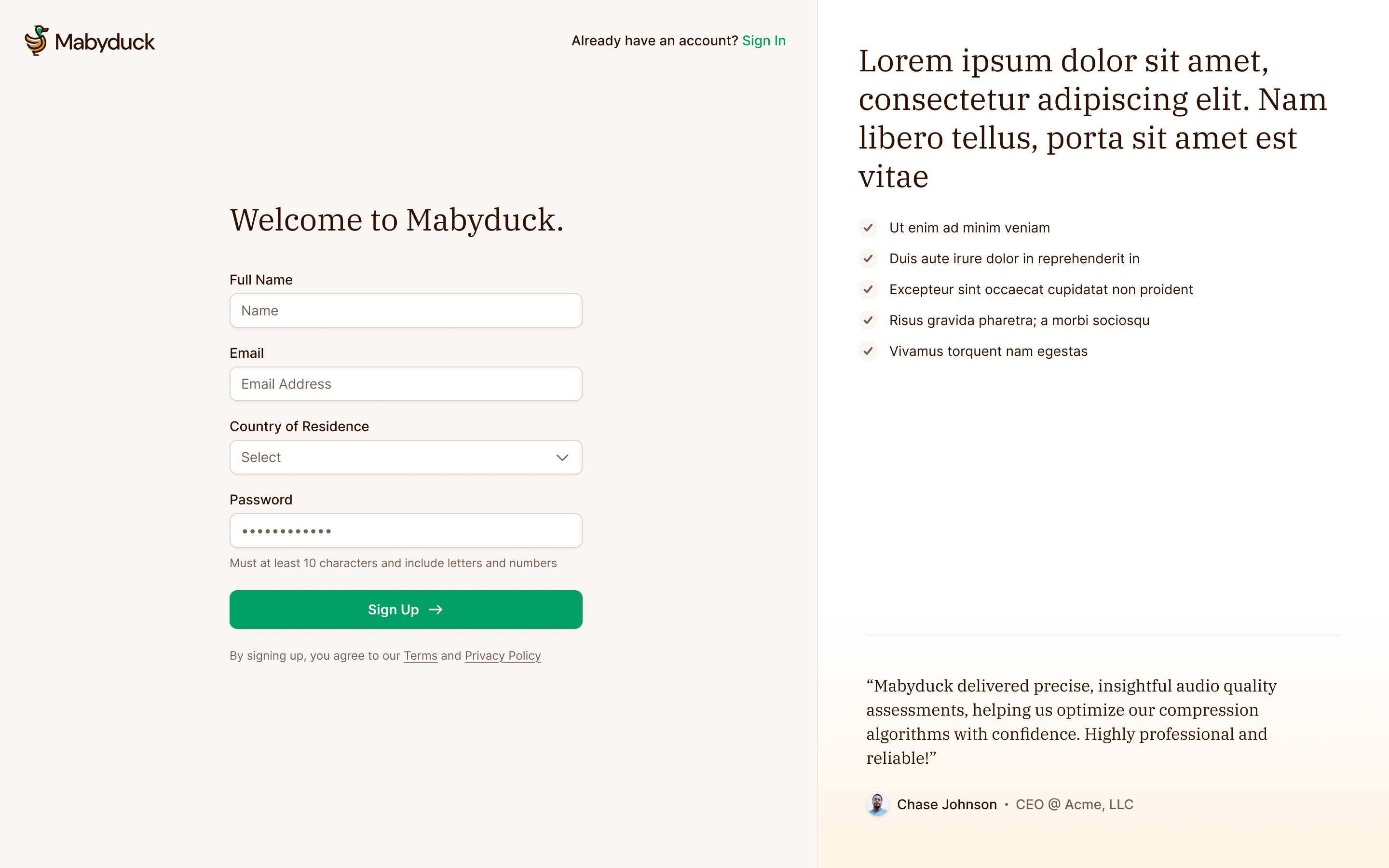Screen dimensions: 1389x868
Task: Focus the Email Address input field
Action: pos(406,384)
